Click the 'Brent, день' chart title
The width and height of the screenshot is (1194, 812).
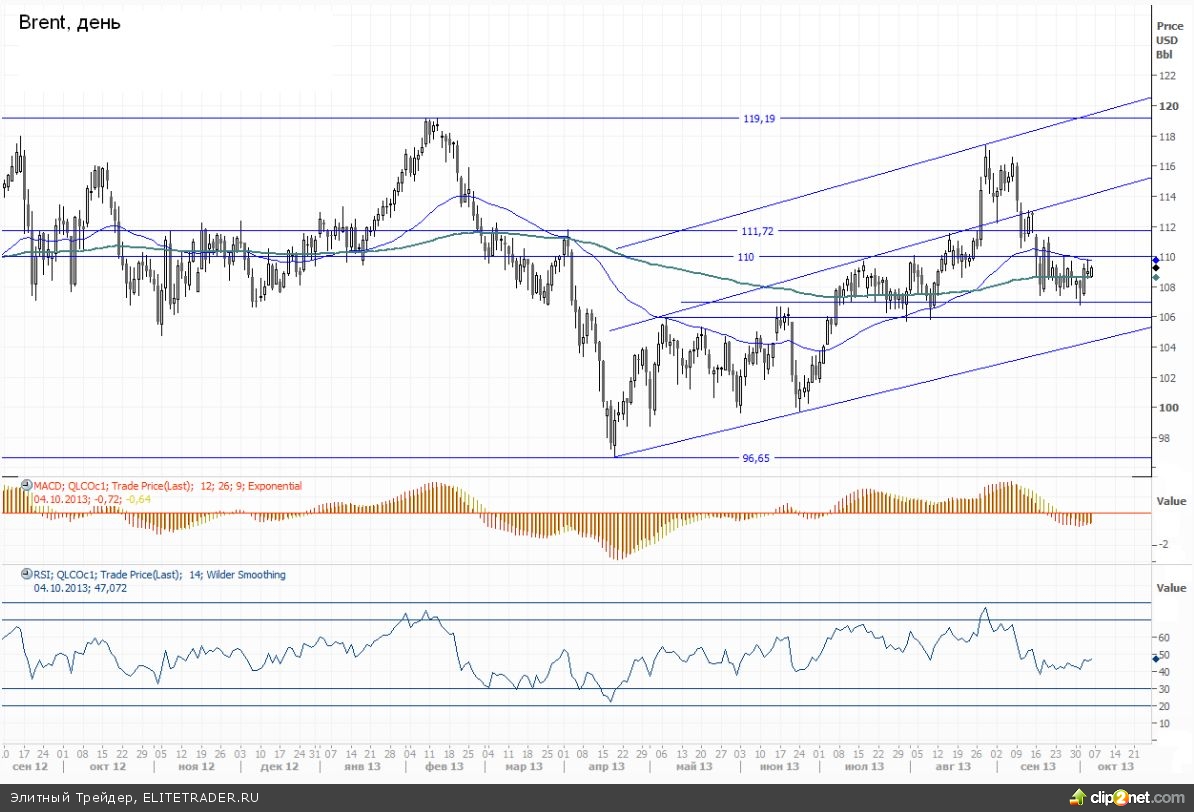click(70, 22)
